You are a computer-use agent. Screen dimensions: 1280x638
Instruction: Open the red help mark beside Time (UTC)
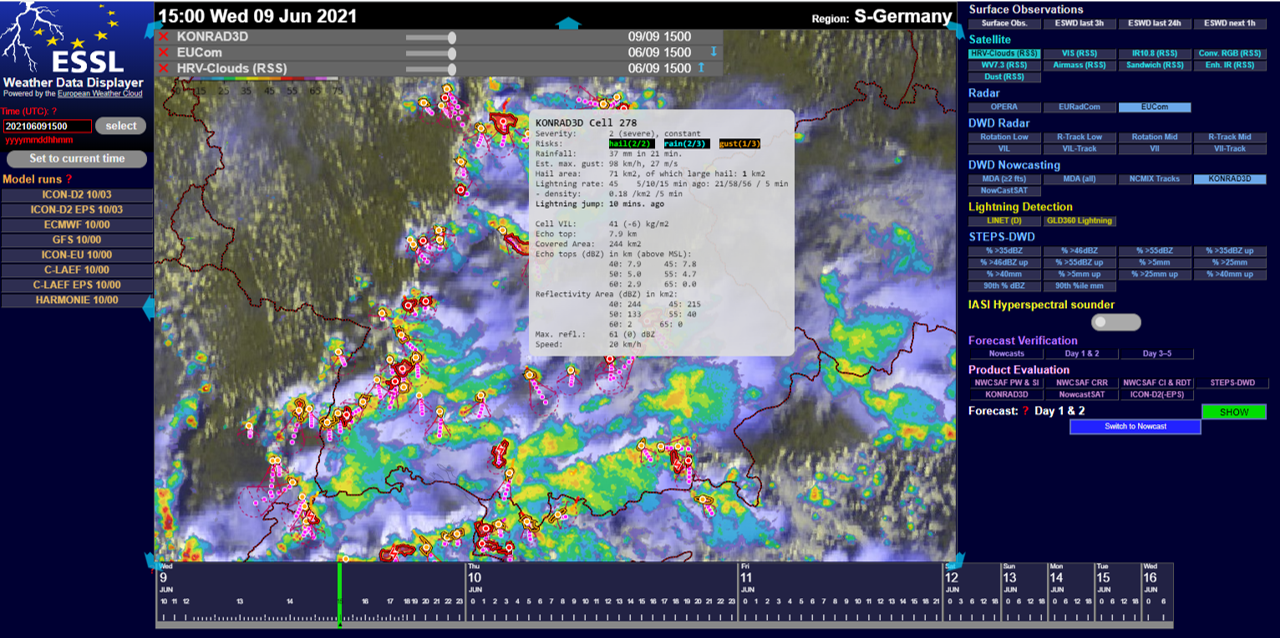54,111
